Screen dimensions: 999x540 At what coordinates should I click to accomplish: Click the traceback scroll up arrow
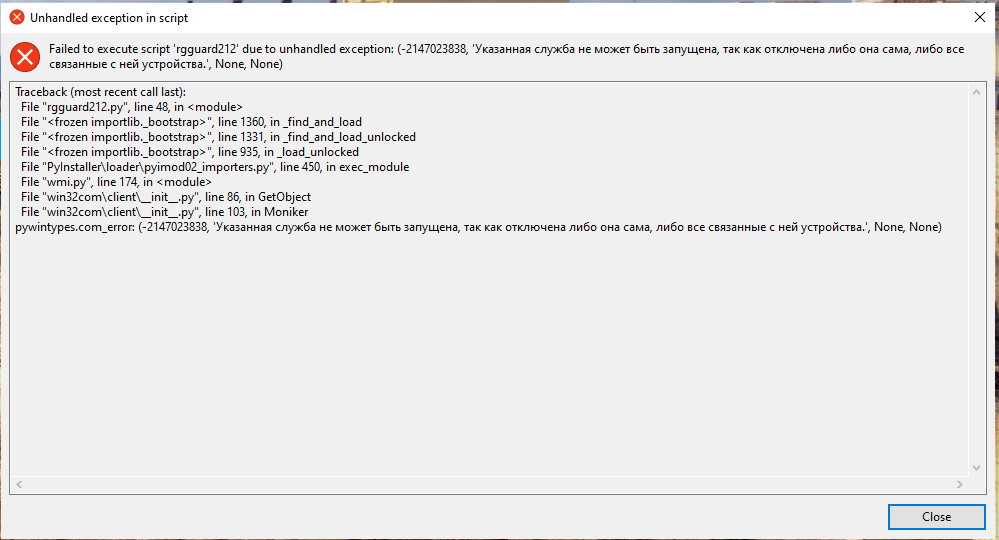[977, 91]
